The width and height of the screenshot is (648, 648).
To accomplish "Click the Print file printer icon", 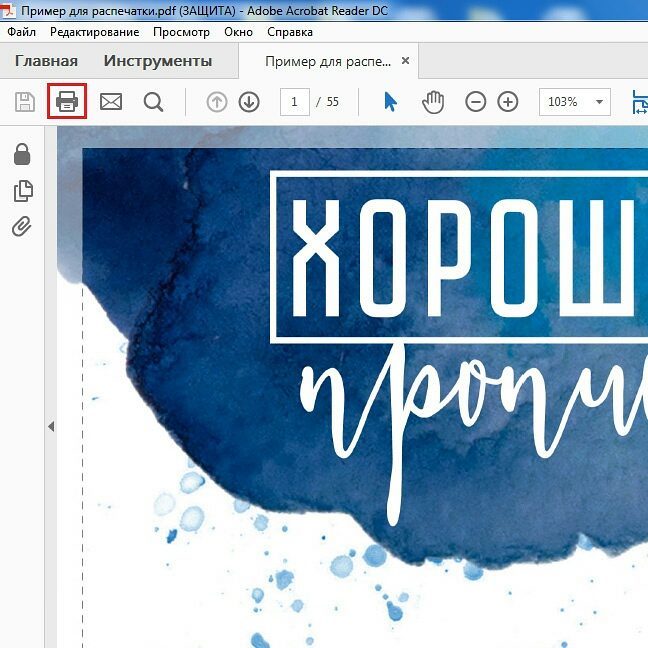I will (67, 101).
